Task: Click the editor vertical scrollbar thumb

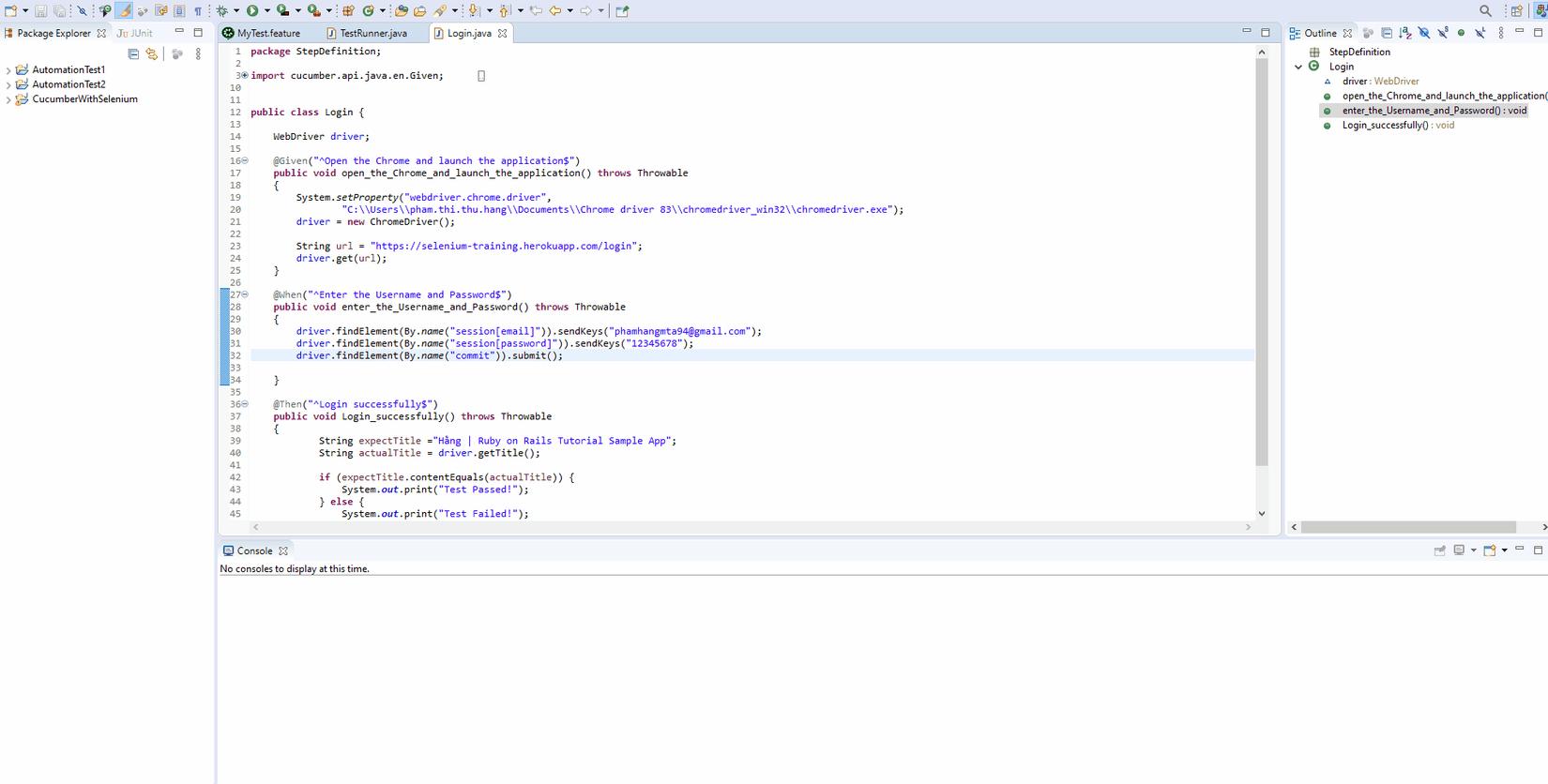Action: [x=1262, y=262]
